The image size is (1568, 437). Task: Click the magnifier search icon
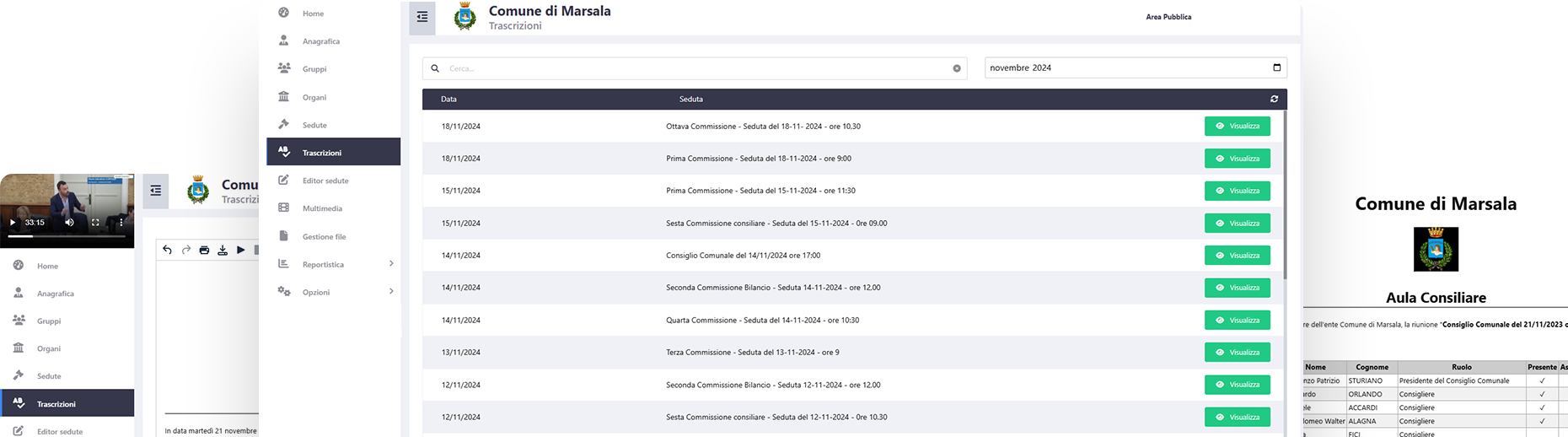point(435,68)
